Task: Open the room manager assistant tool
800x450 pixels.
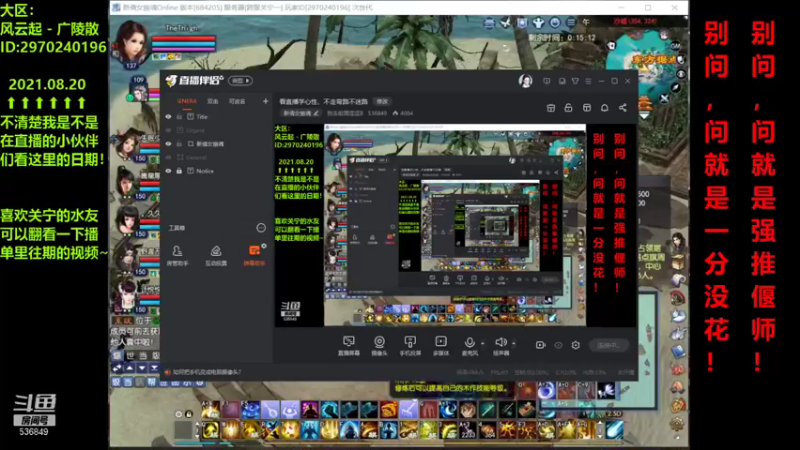Action: coord(177,256)
